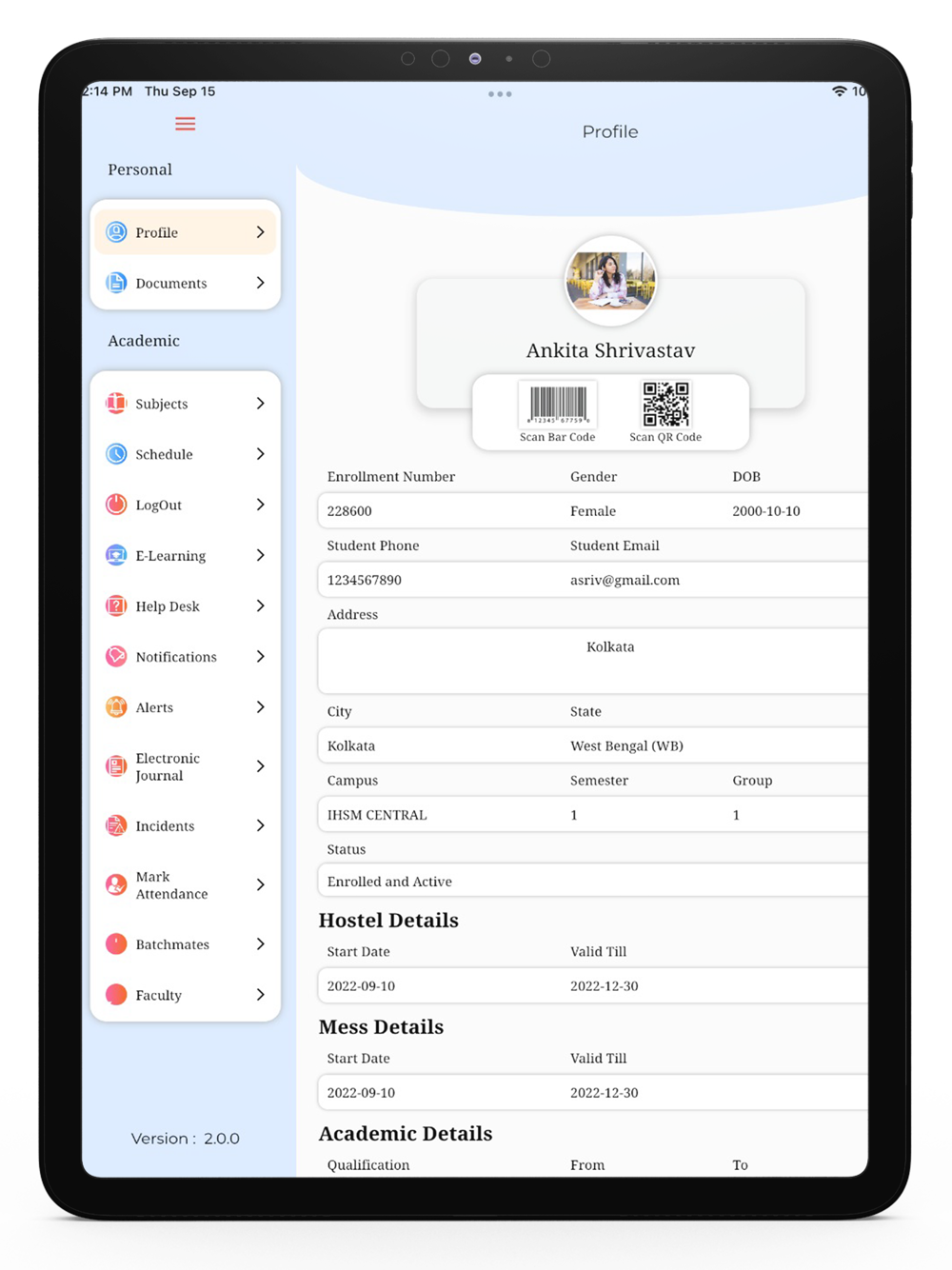Click the Incidents warning icon
This screenshot has width=952, height=1270.
click(x=116, y=825)
